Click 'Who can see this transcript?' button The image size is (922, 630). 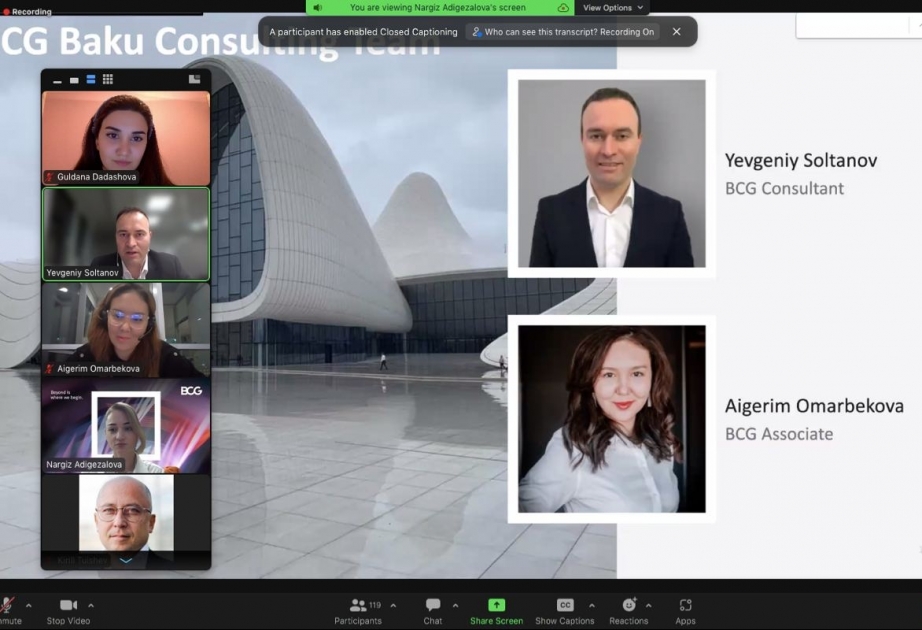[563, 32]
